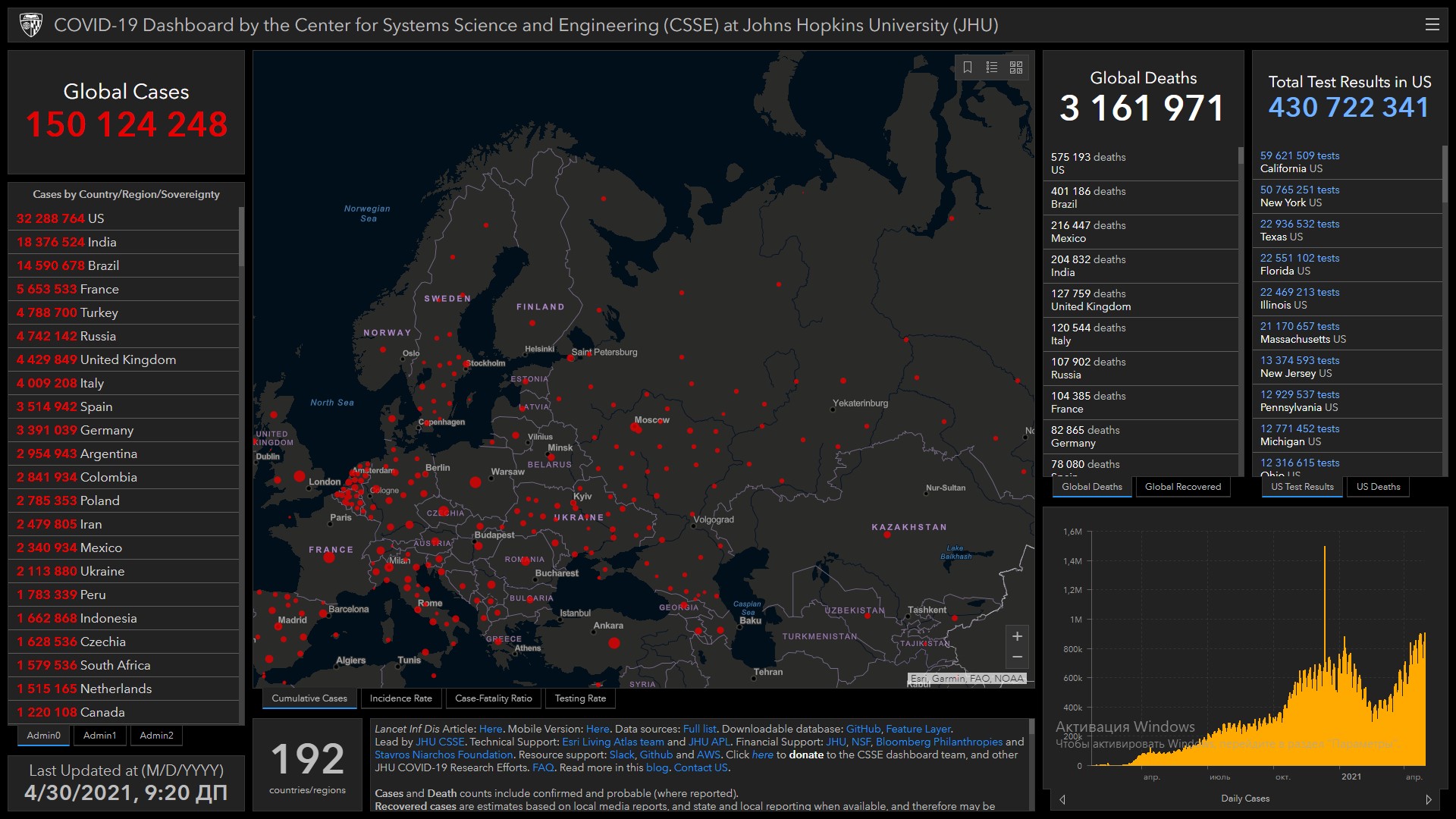
Task: Open the US Deaths tab
Action: (x=1378, y=487)
